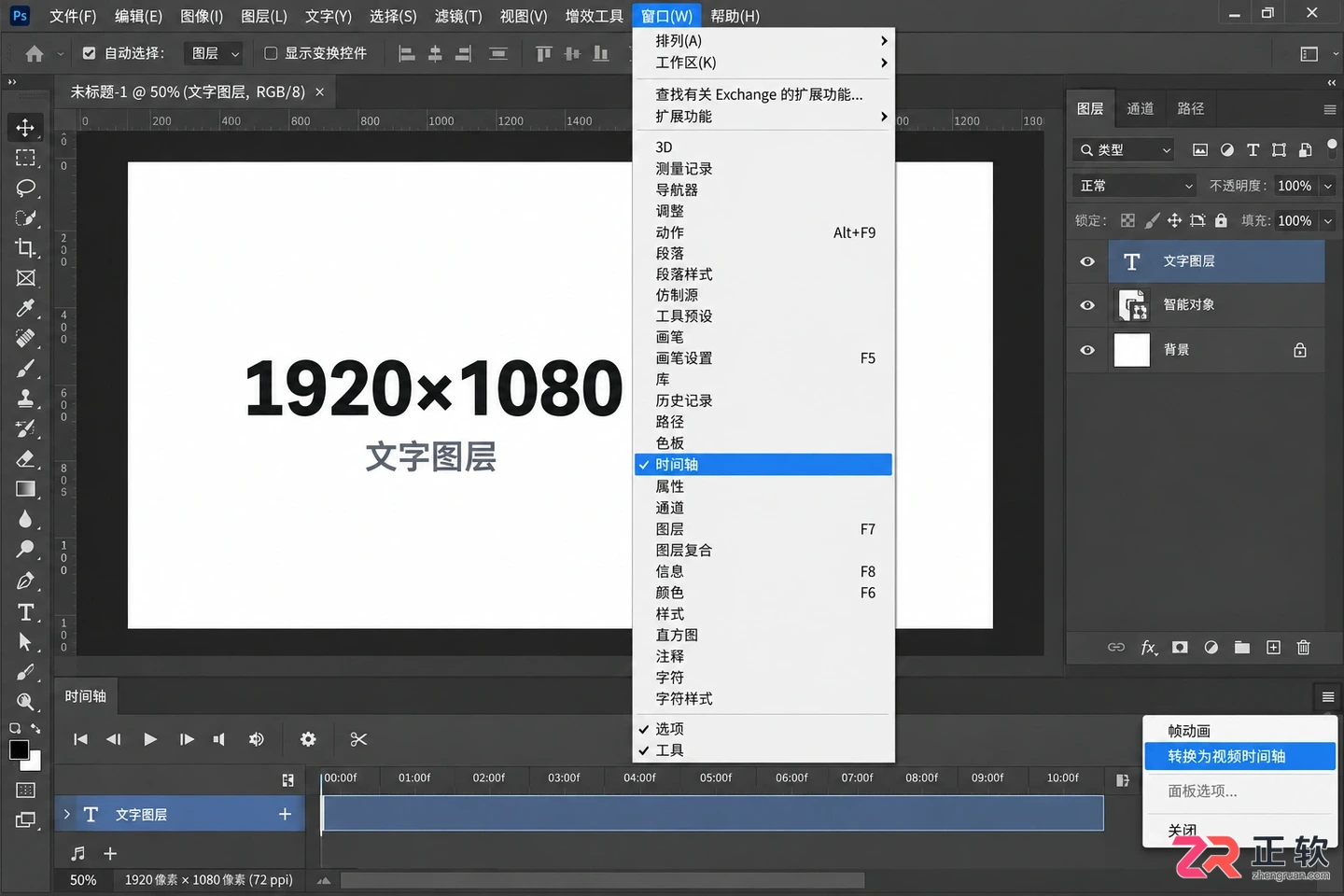Select the Pen tool
This screenshot has width=1344, height=896.
click(25, 581)
